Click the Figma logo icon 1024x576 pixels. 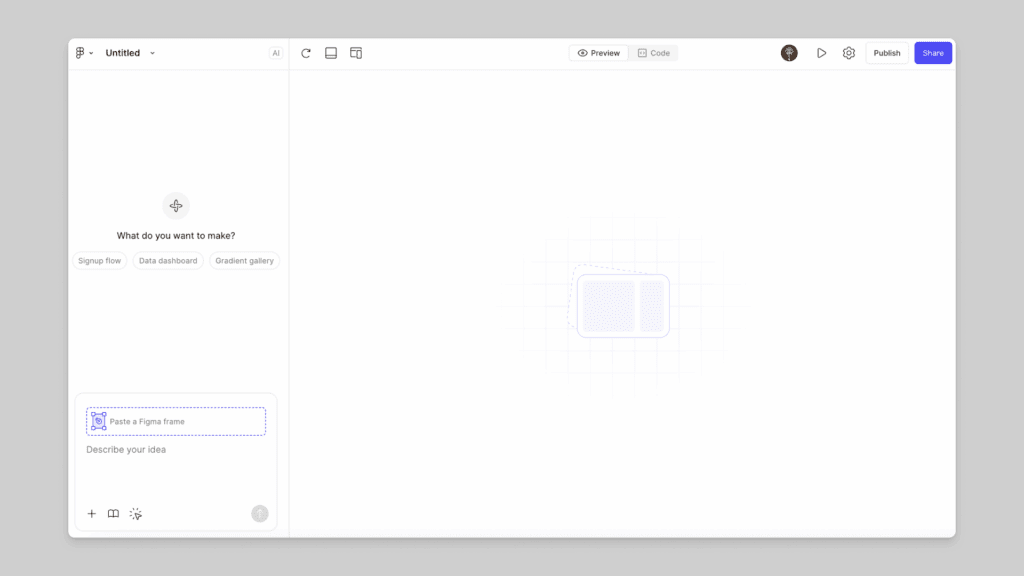[80, 52]
